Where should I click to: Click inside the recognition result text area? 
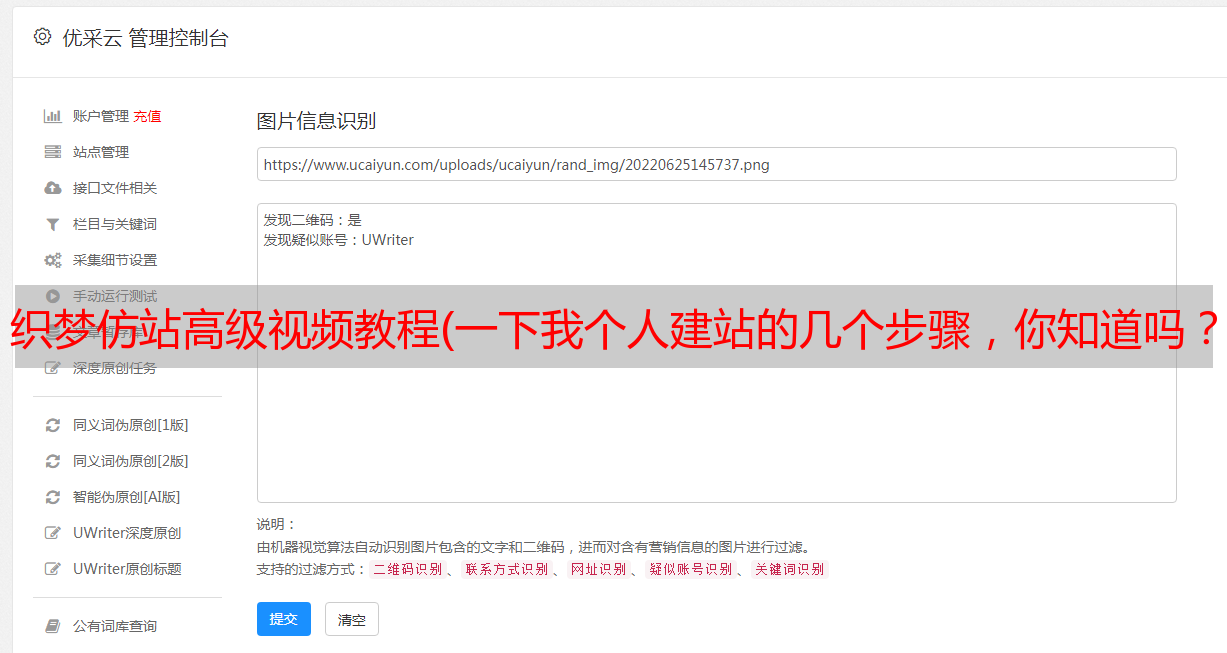716,352
